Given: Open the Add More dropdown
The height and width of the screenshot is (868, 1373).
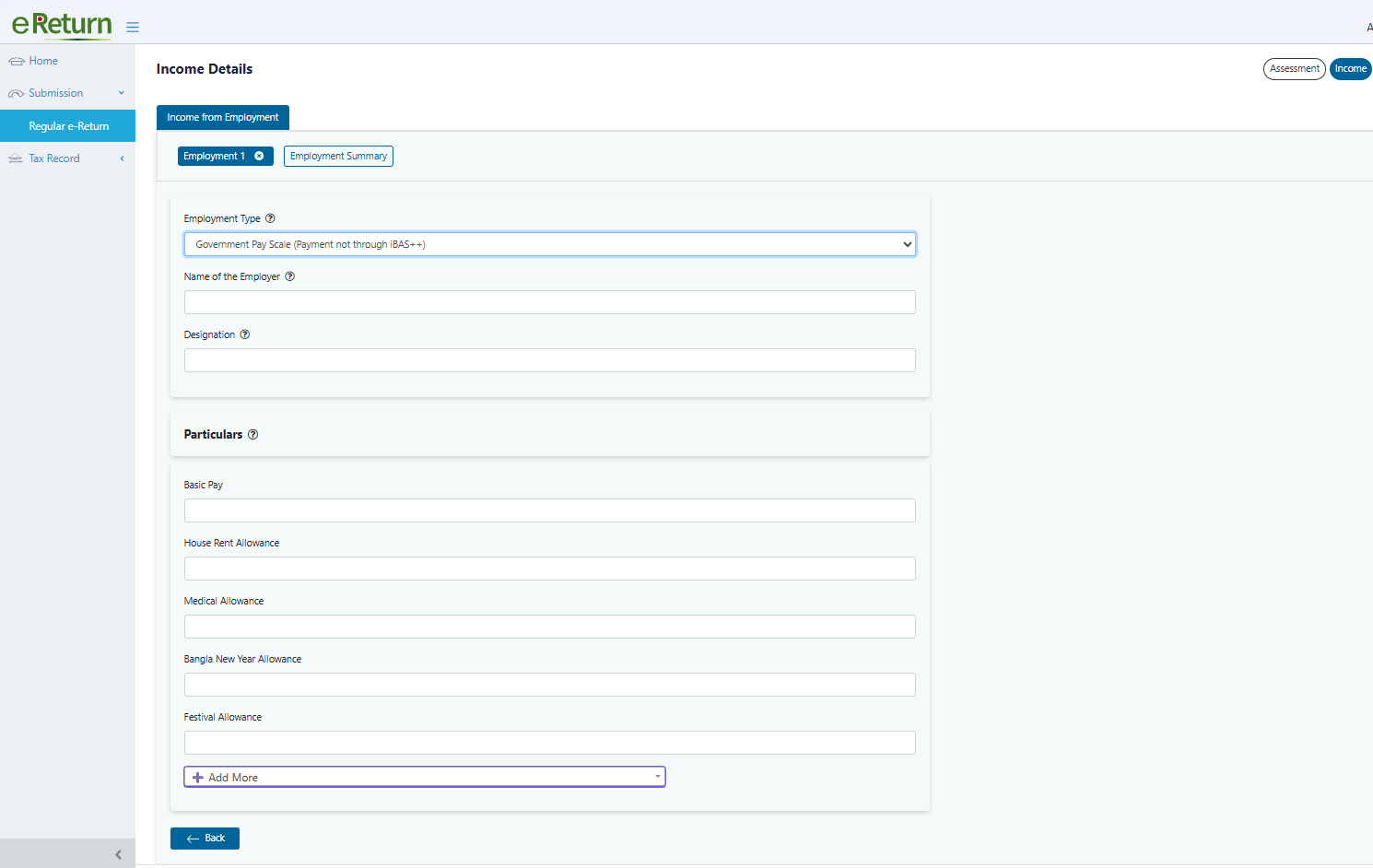Looking at the screenshot, I should 425,777.
